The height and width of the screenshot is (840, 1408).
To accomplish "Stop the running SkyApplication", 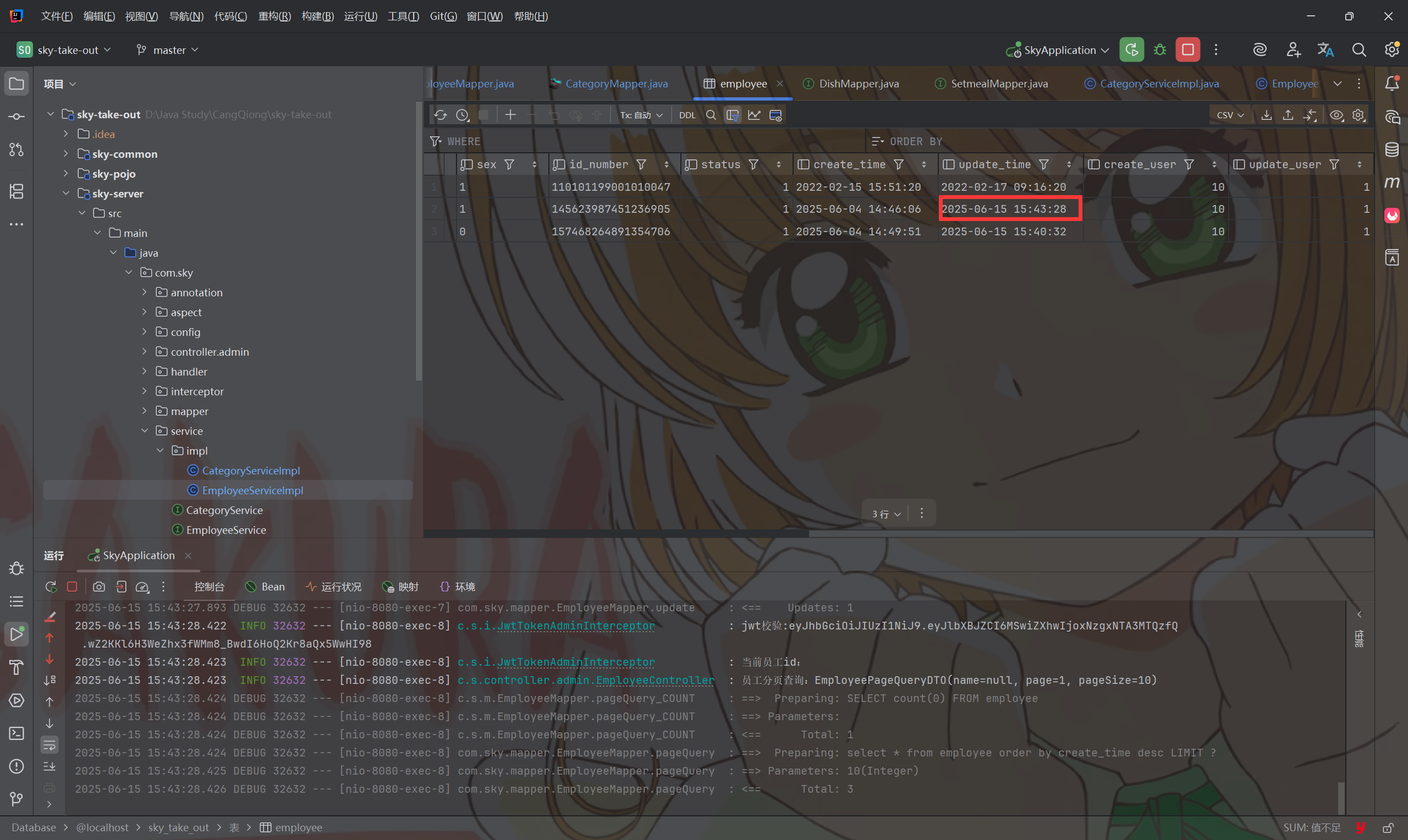I will (1187, 50).
